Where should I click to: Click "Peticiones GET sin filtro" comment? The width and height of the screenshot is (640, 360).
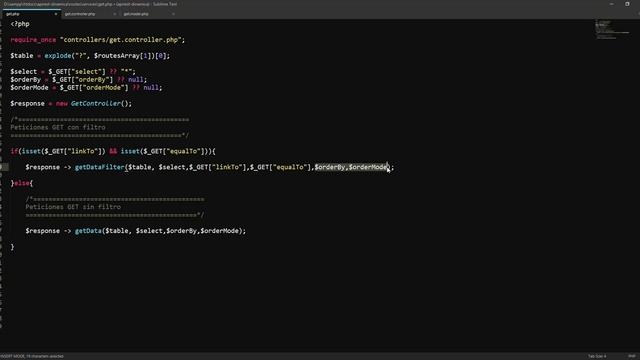(73, 207)
